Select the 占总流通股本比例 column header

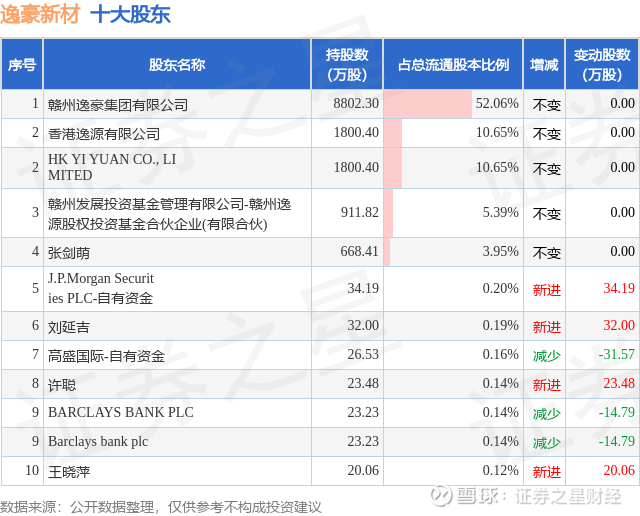(453, 64)
